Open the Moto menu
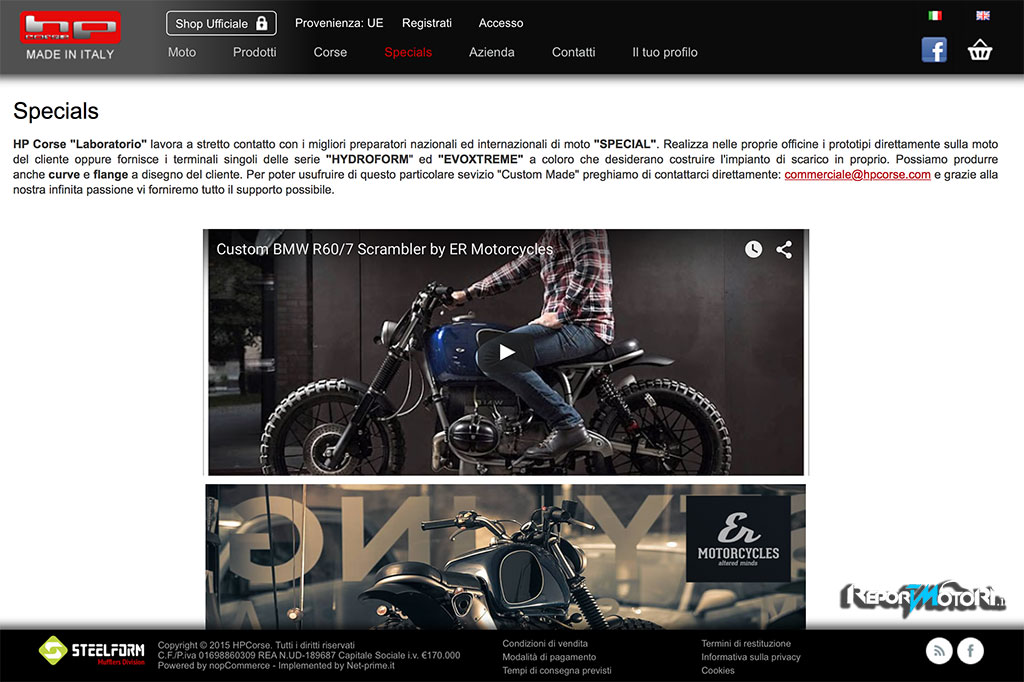This screenshot has height=682, width=1024. point(182,52)
